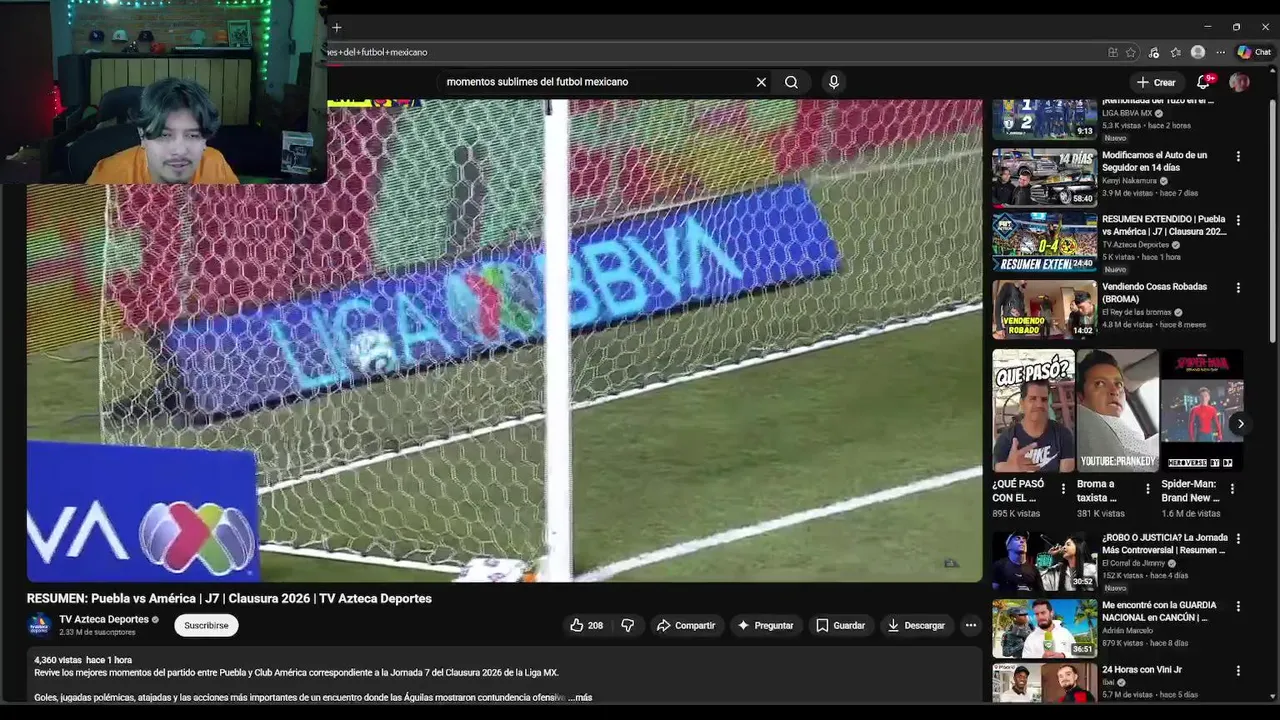Open the Copilot Chat button
Screen dimensions: 1280x720
(x=1254, y=52)
